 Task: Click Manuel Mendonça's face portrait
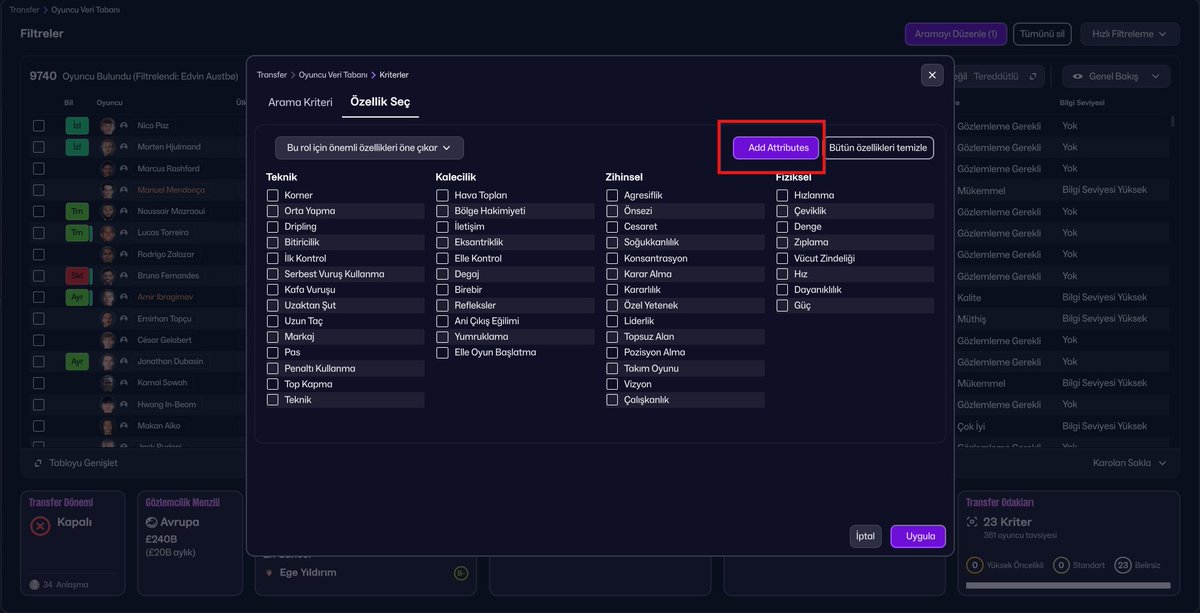tap(107, 190)
